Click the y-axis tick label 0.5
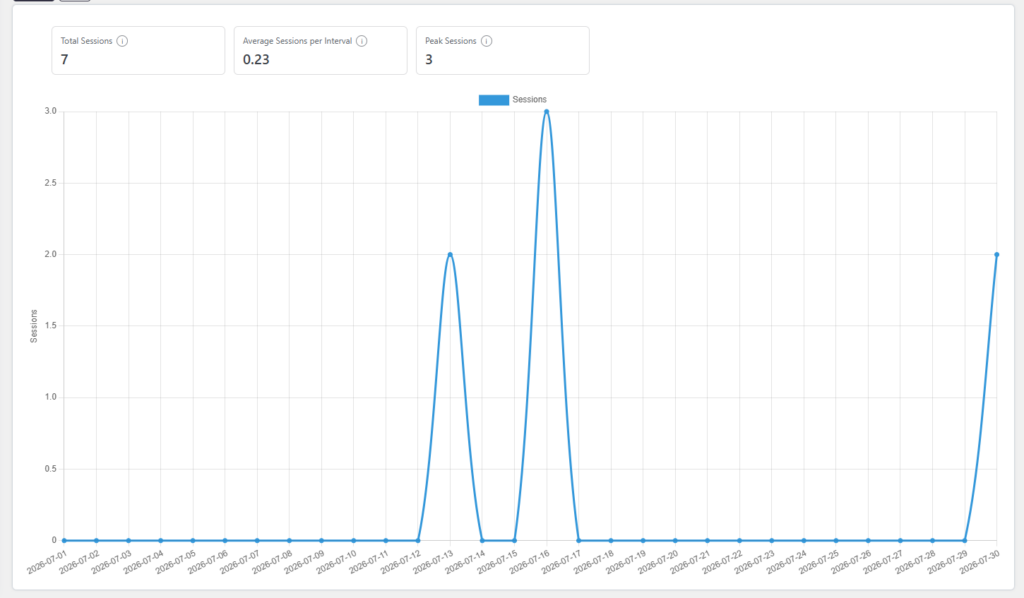The image size is (1024, 598). [50, 469]
